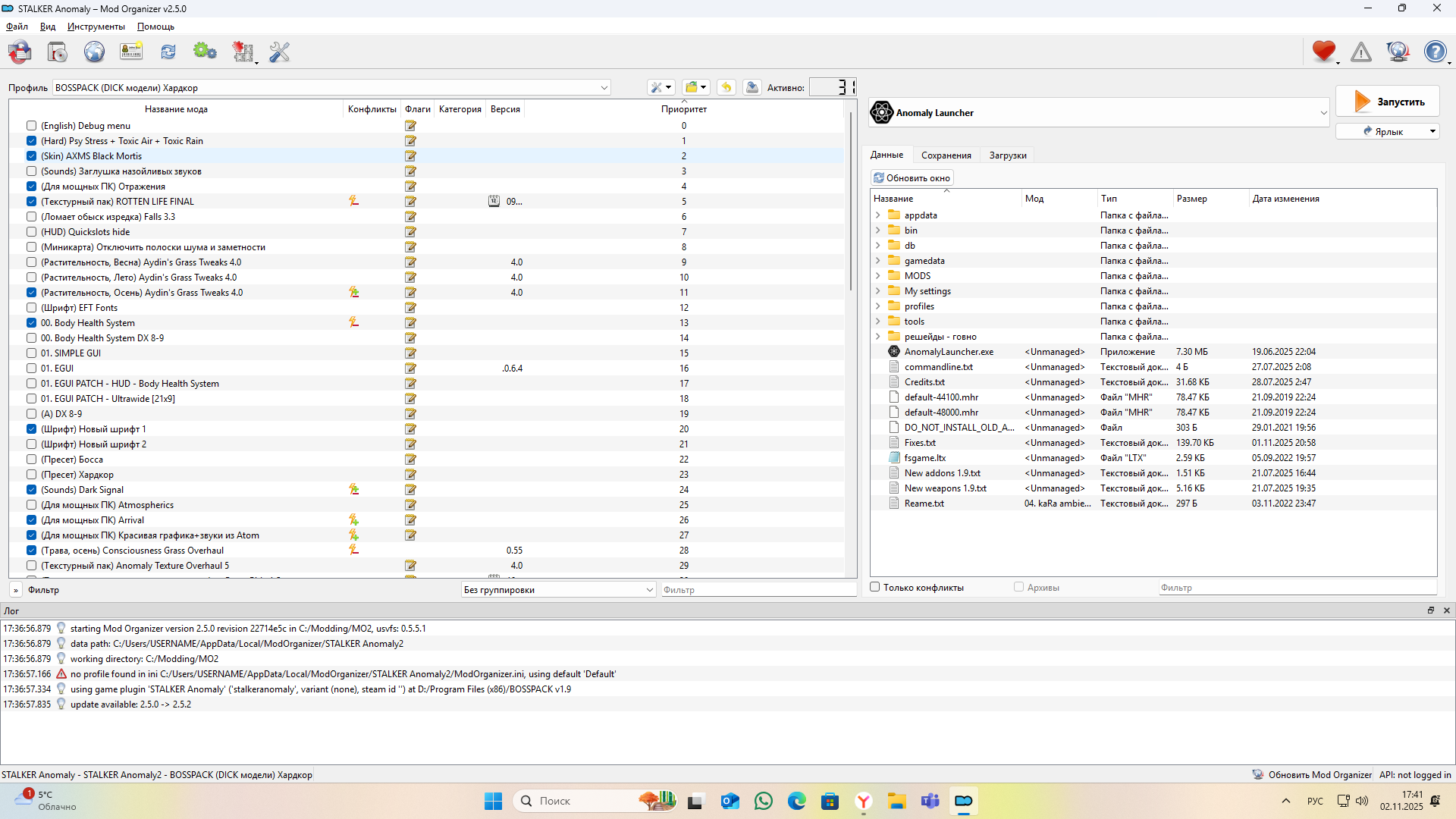Click the restore backup undo arrow icon
Screen dimensions: 1456x819
(x=726, y=88)
